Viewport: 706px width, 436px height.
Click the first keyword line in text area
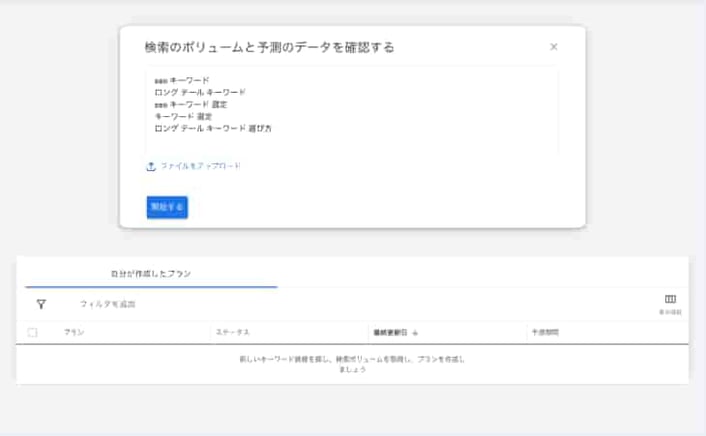point(182,80)
